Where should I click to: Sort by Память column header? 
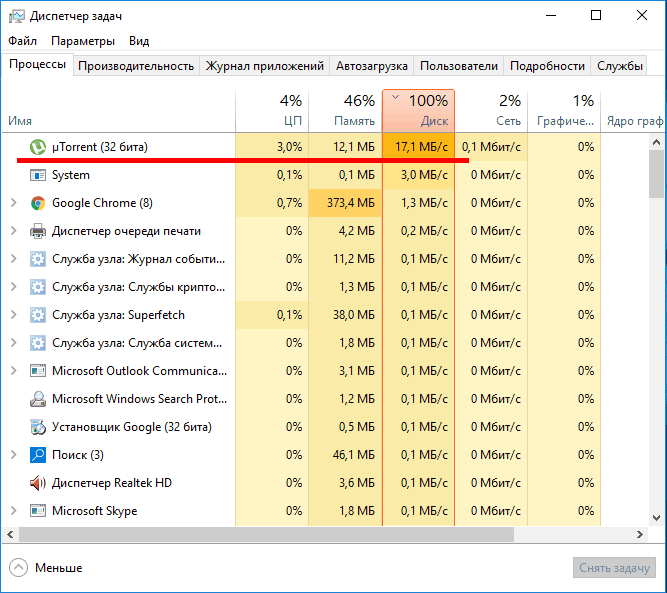(x=345, y=111)
